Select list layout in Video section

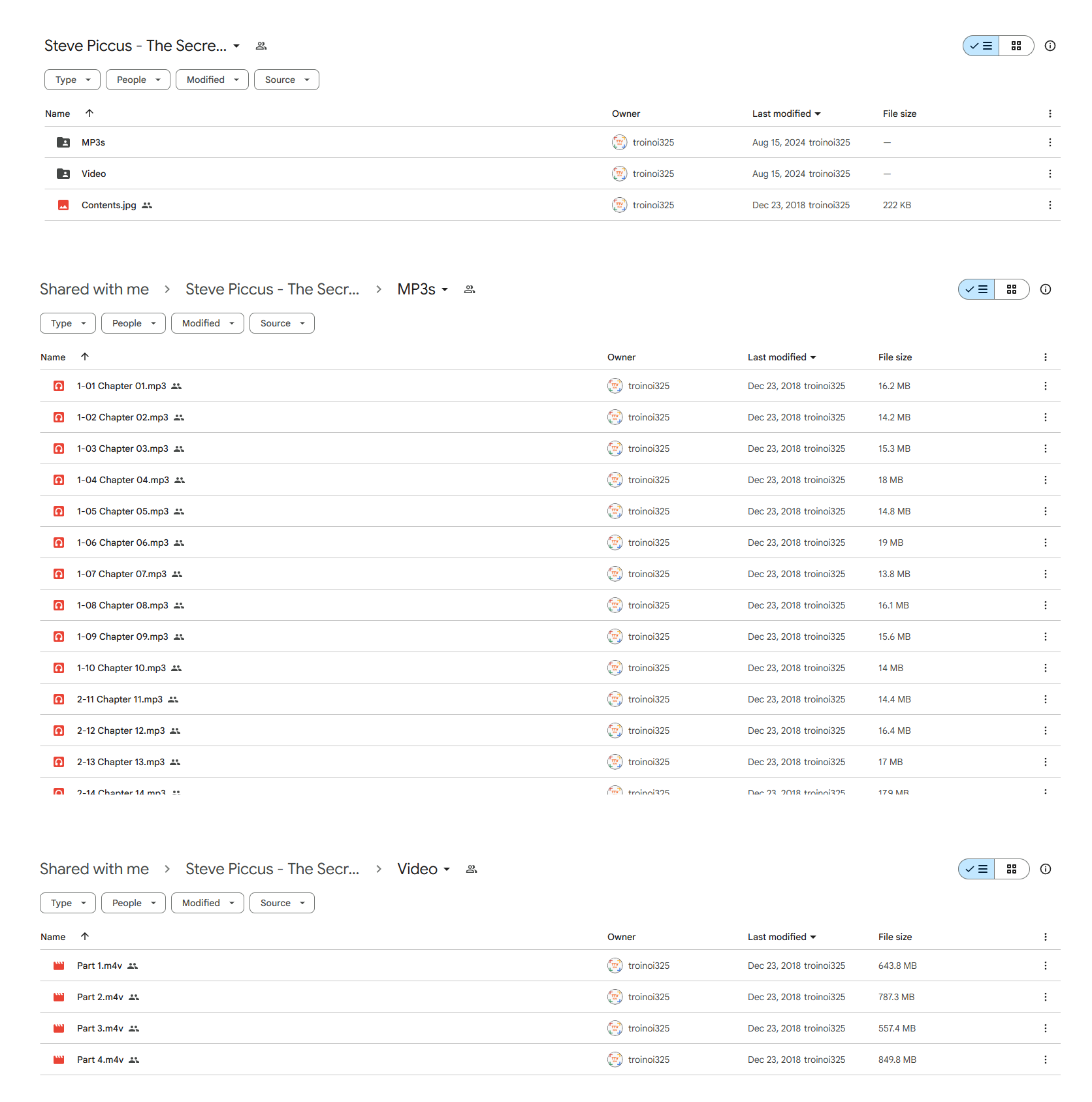tap(976, 869)
